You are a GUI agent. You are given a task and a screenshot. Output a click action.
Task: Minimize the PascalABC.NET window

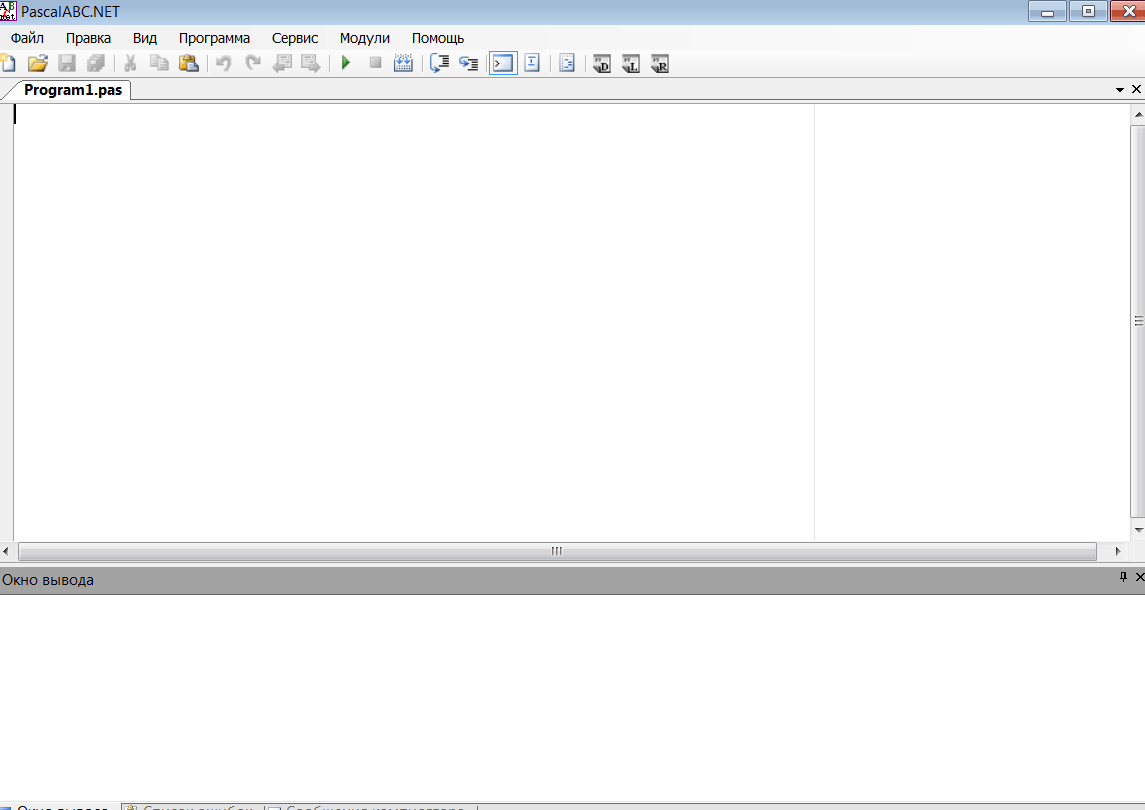pos(1047,11)
